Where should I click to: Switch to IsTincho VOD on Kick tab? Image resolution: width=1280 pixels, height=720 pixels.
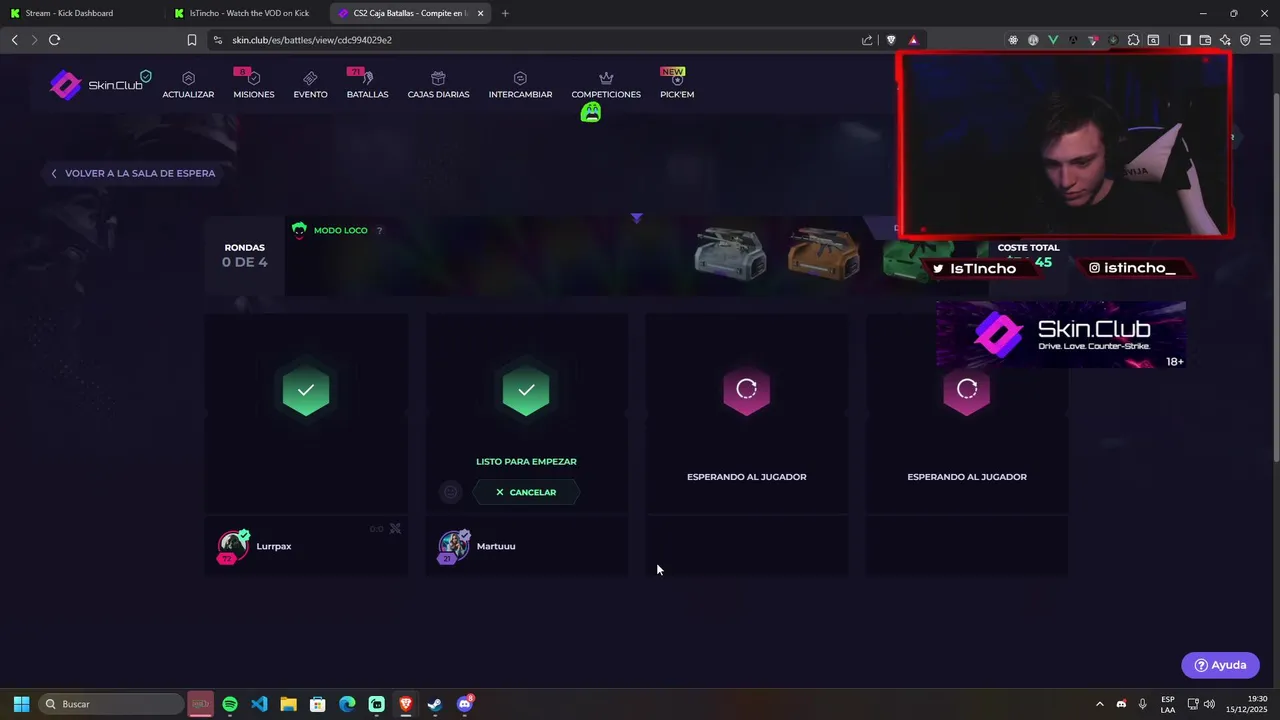246,13
